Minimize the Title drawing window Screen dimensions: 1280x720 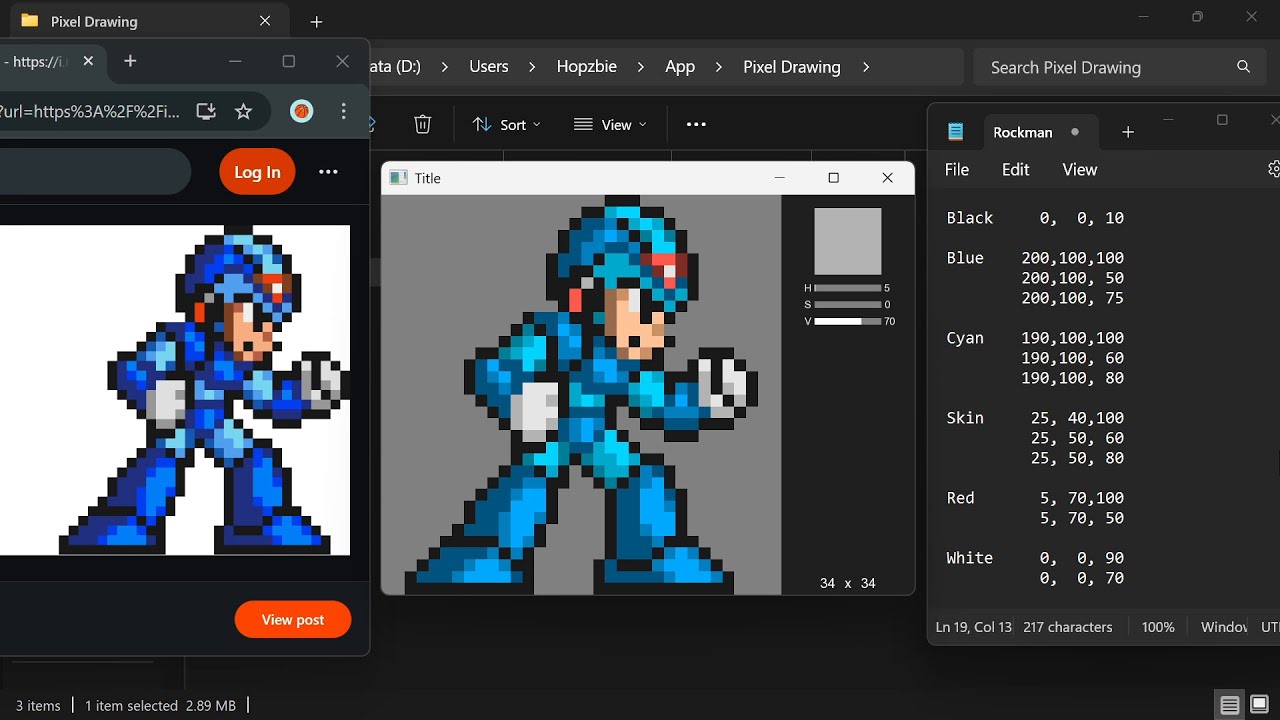780,178
